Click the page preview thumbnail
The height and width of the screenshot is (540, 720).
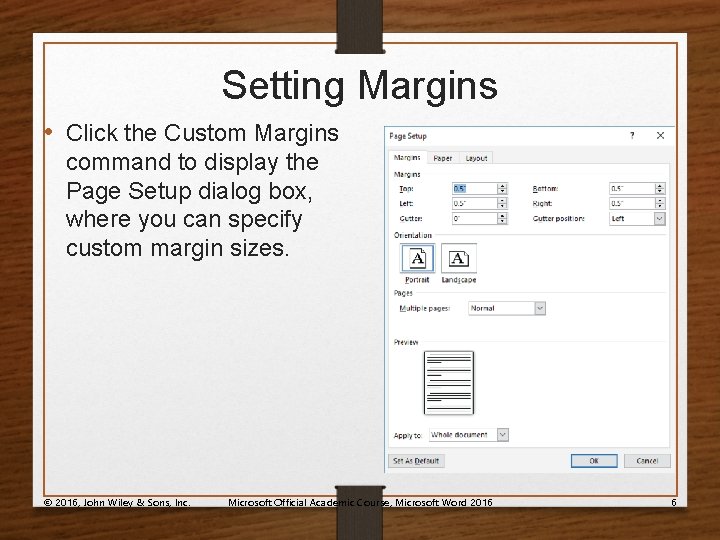click(449, 383)
